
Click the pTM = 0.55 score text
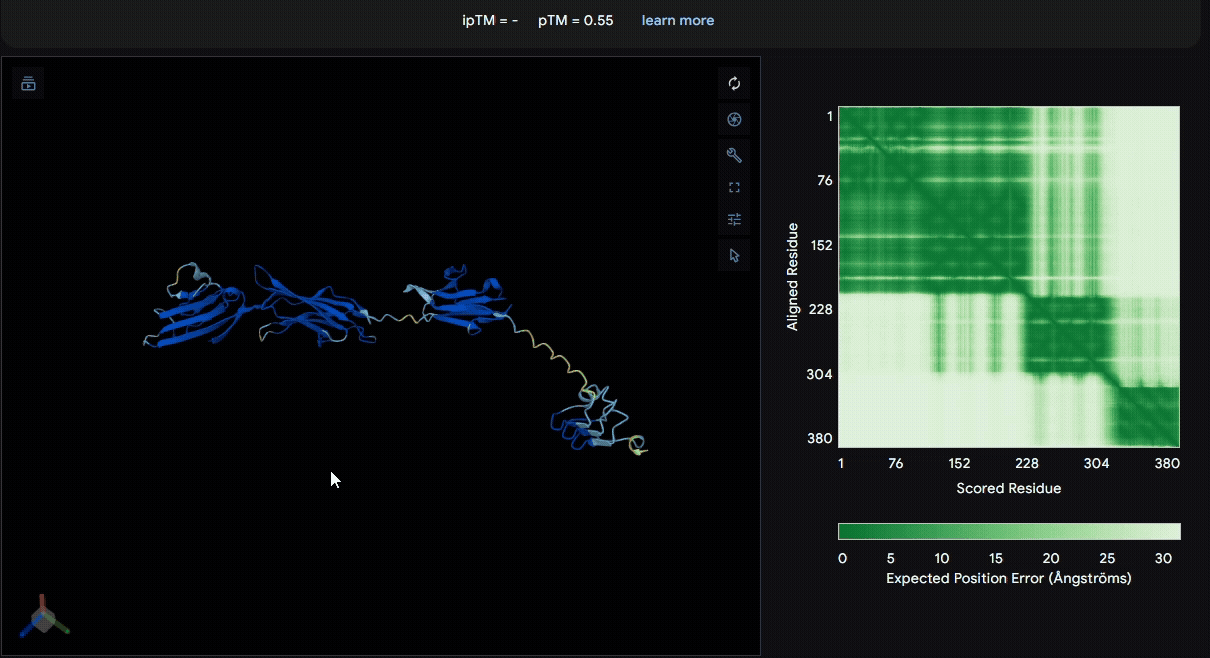576,20
